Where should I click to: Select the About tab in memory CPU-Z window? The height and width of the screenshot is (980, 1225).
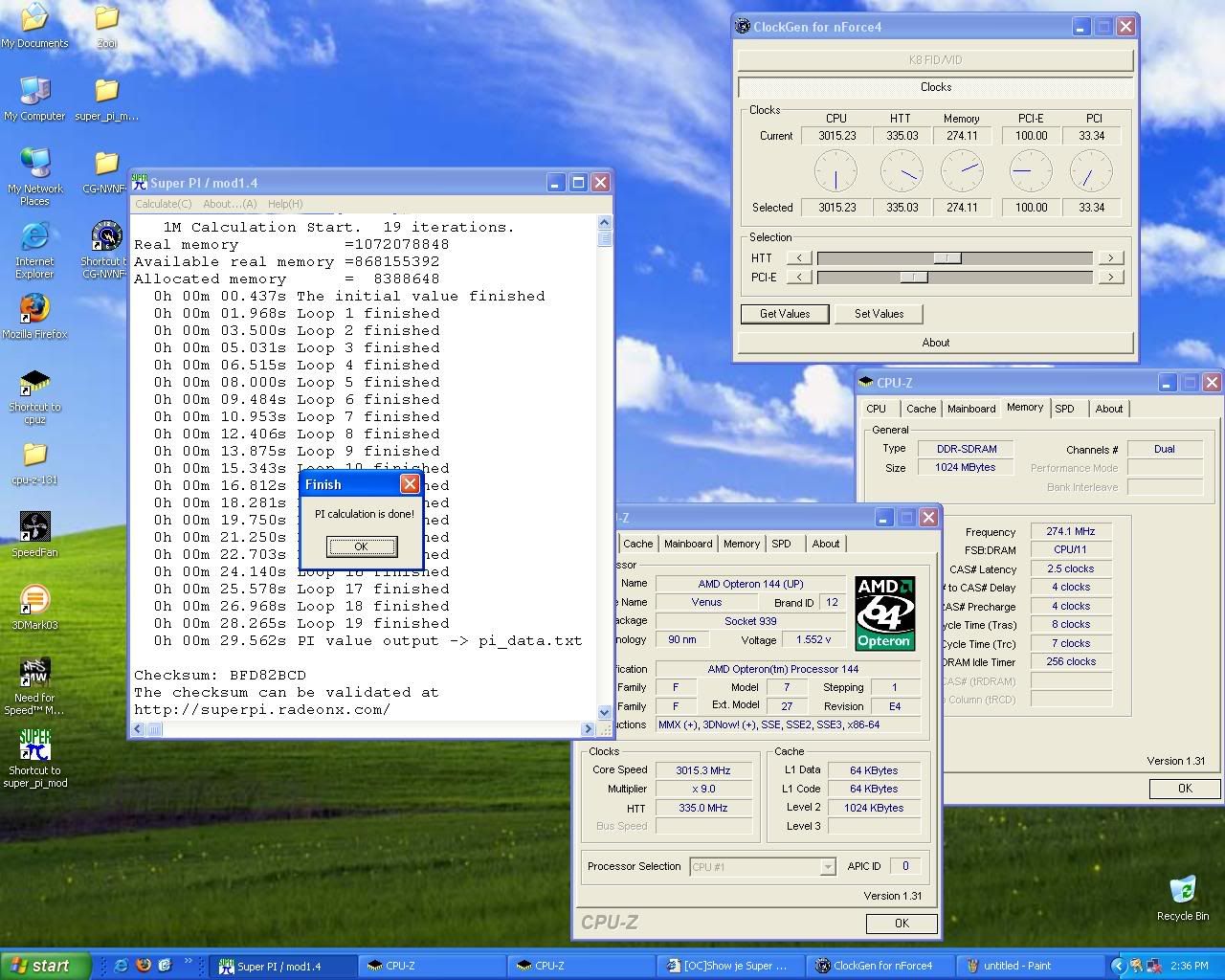point(1109,409)
